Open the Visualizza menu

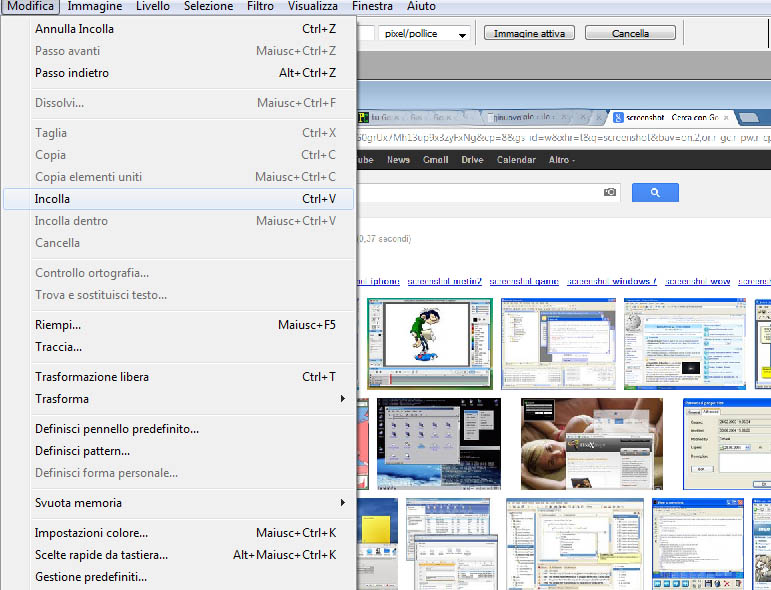click(x=313, y=6)
